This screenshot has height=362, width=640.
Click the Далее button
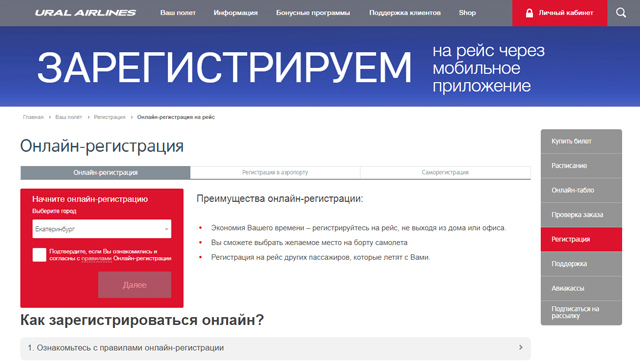(x=135, y=285)
